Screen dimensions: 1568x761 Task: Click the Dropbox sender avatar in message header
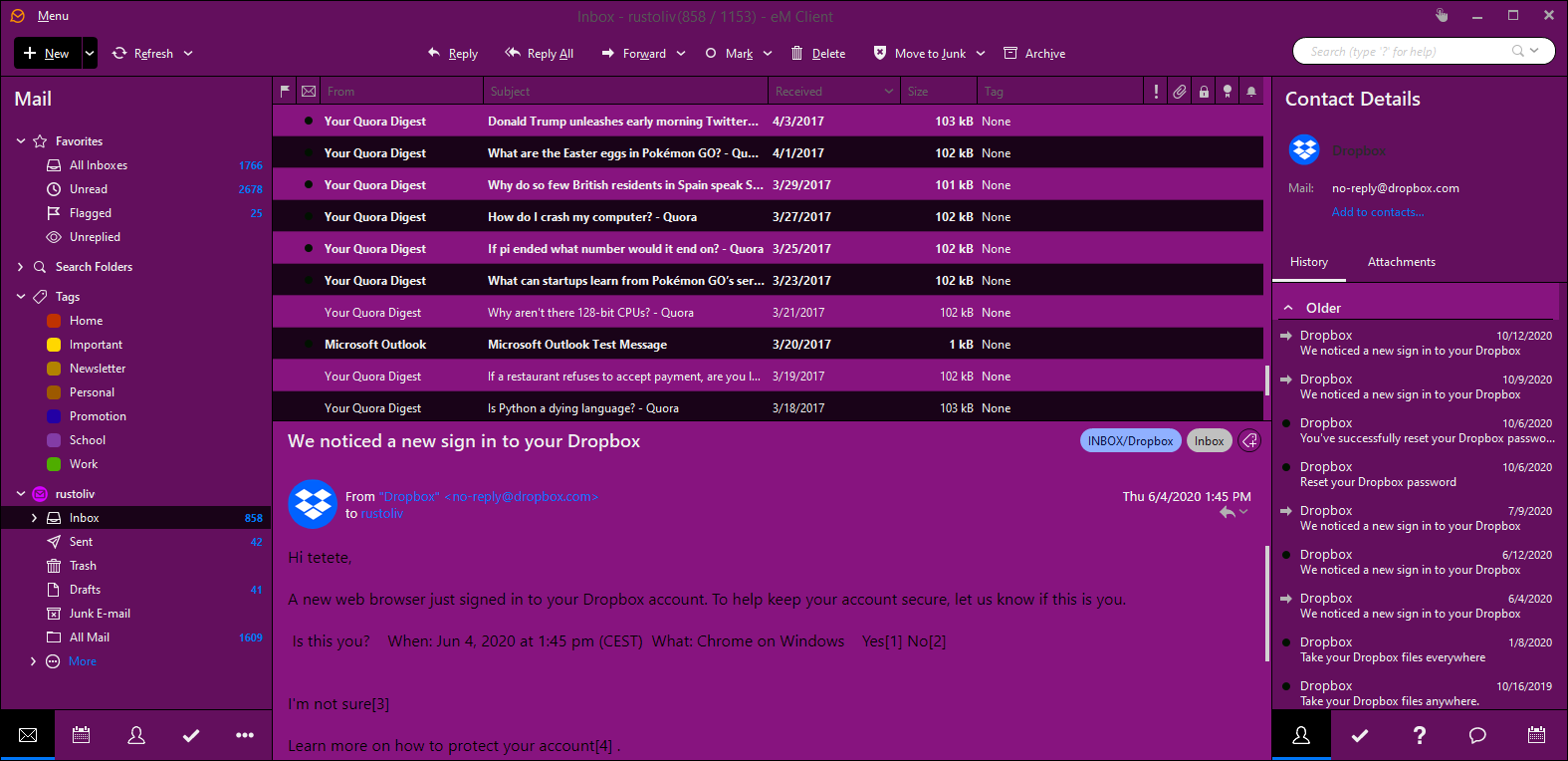click(313, 504)
